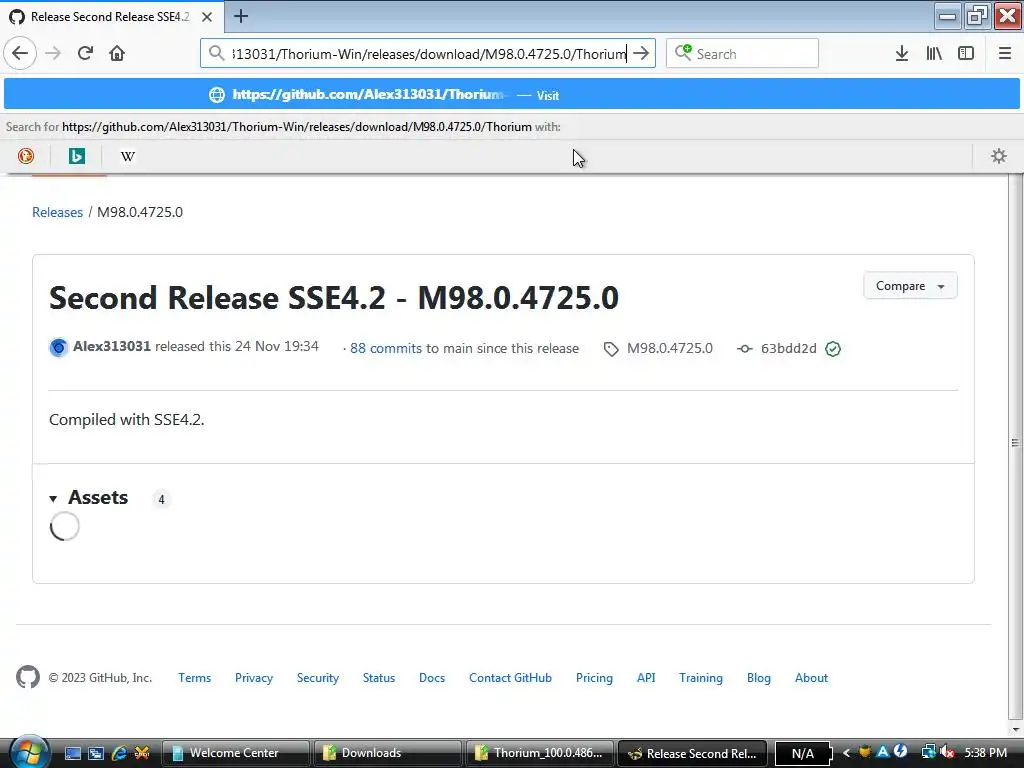
Task: Click the muted volume tray icon
Action: pyautogui.click(x=948, y=753)
